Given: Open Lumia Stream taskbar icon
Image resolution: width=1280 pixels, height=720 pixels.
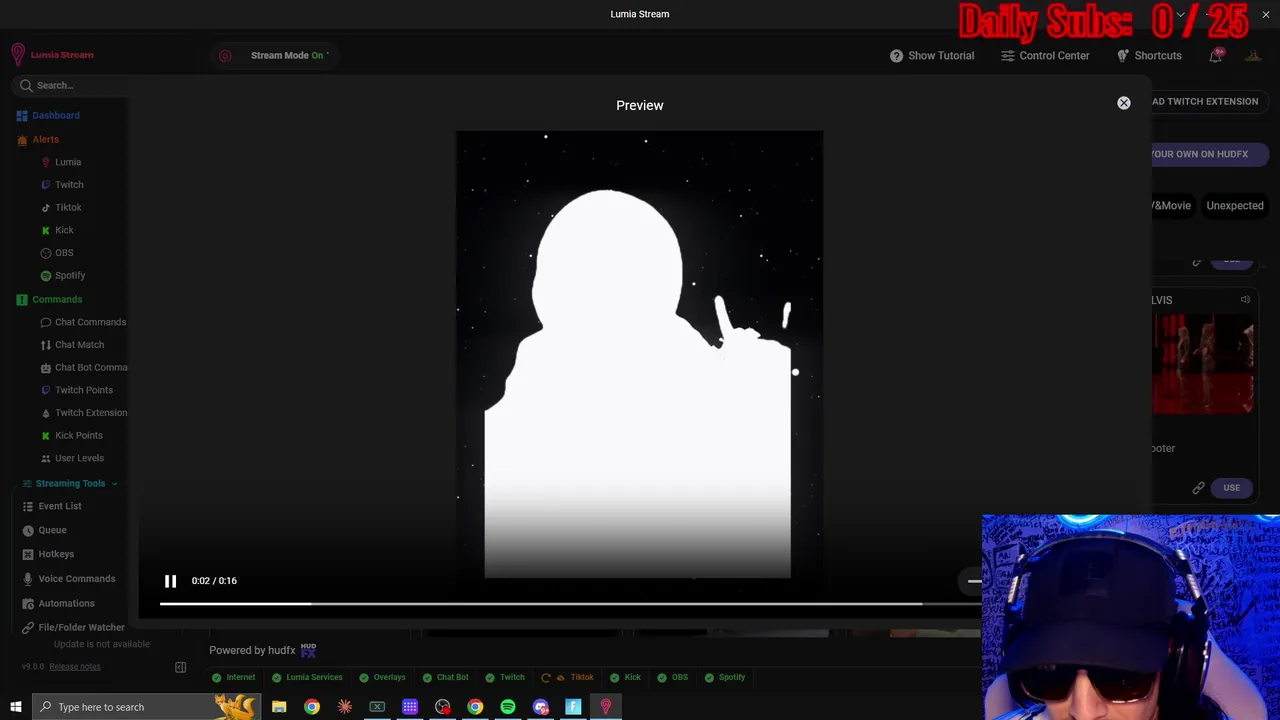Looking at the screenshot, I should pyautogui.click(x=605, y=707).
